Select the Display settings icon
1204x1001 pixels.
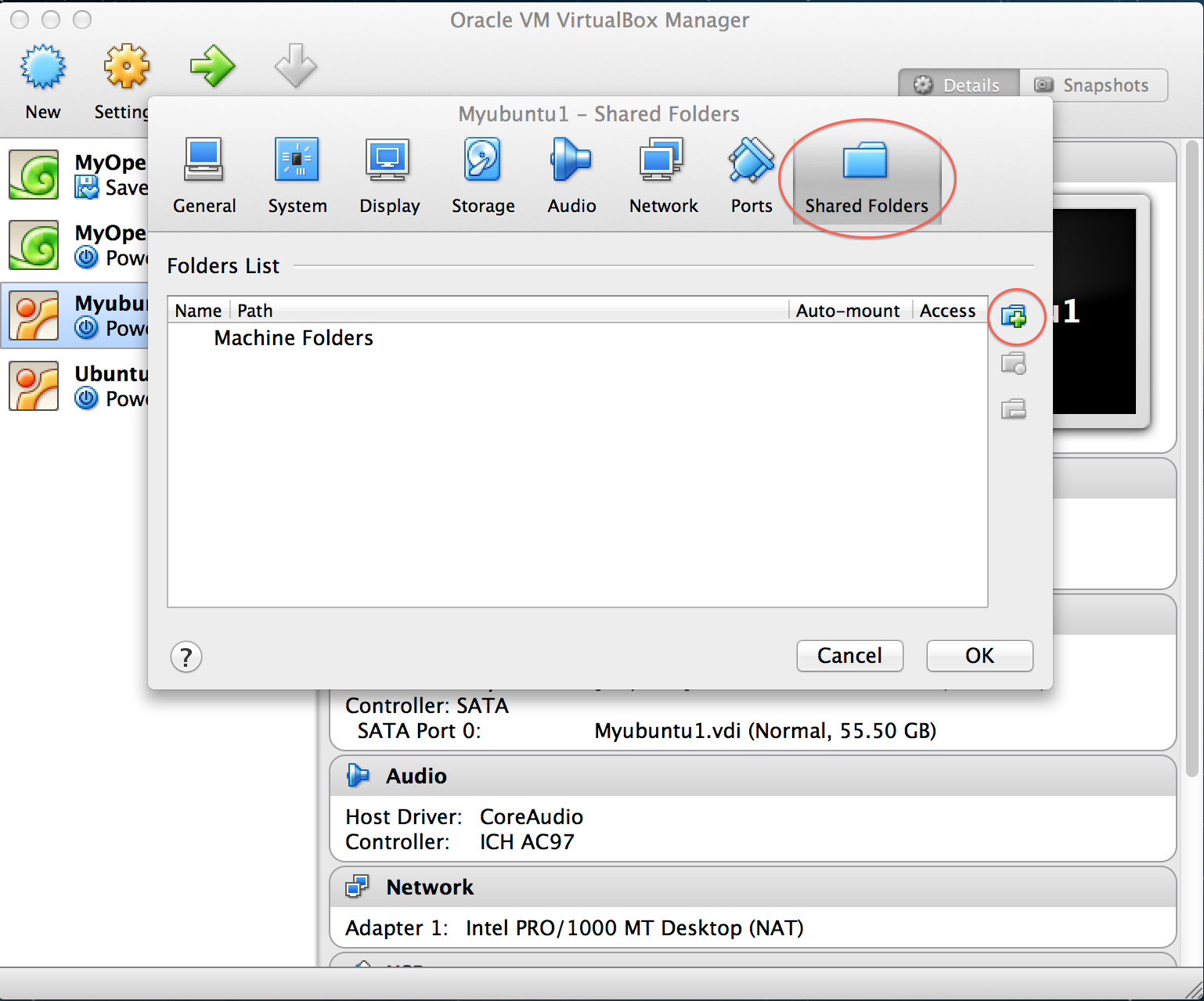click(389, 174)
